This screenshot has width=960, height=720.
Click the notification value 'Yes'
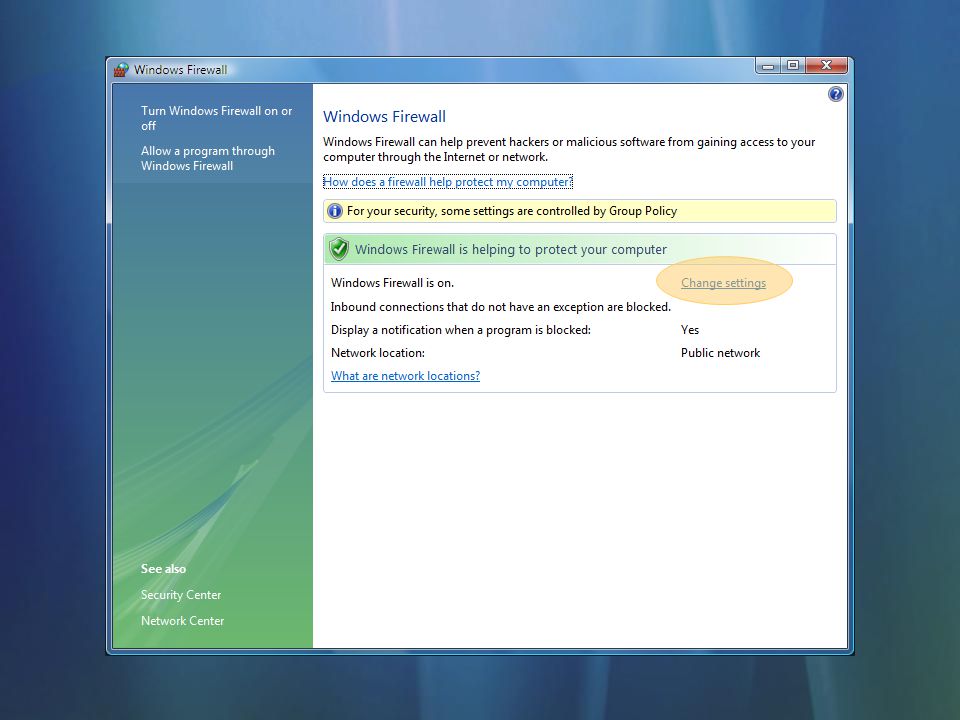pyautogui.click(x=690, y=330)
